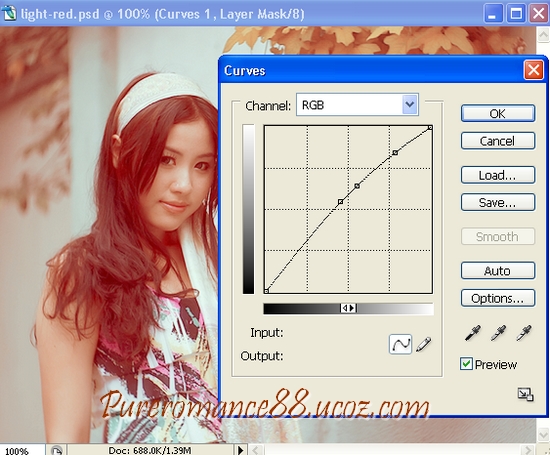Click the Save... button
Viewport: 550px width, 455px height.
[x=498, y=202]
